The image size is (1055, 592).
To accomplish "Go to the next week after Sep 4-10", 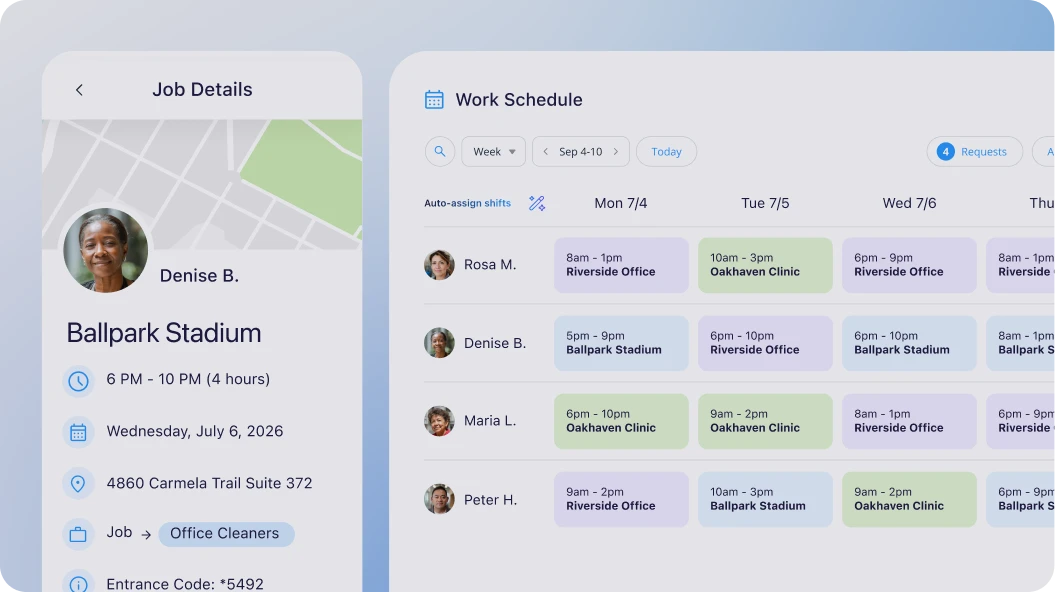I will 616,151.
